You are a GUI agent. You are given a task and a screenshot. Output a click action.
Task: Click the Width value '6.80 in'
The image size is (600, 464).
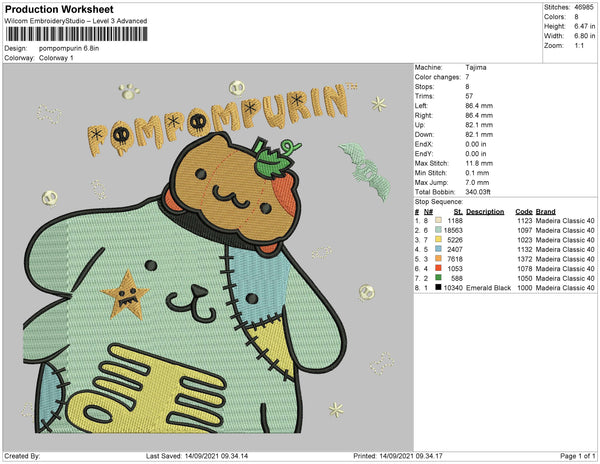(584, 36)
